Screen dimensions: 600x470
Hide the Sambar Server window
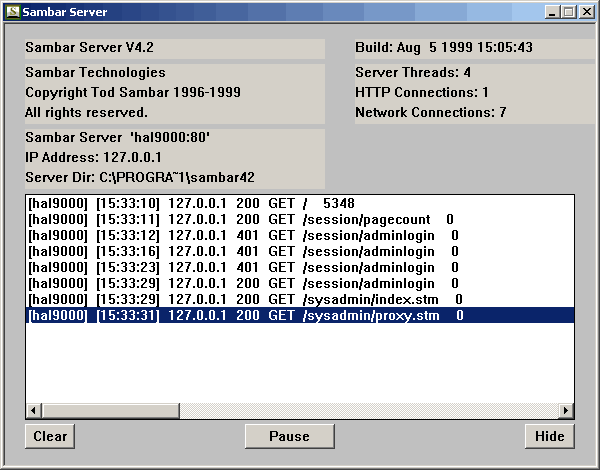[x=549, y=436]
